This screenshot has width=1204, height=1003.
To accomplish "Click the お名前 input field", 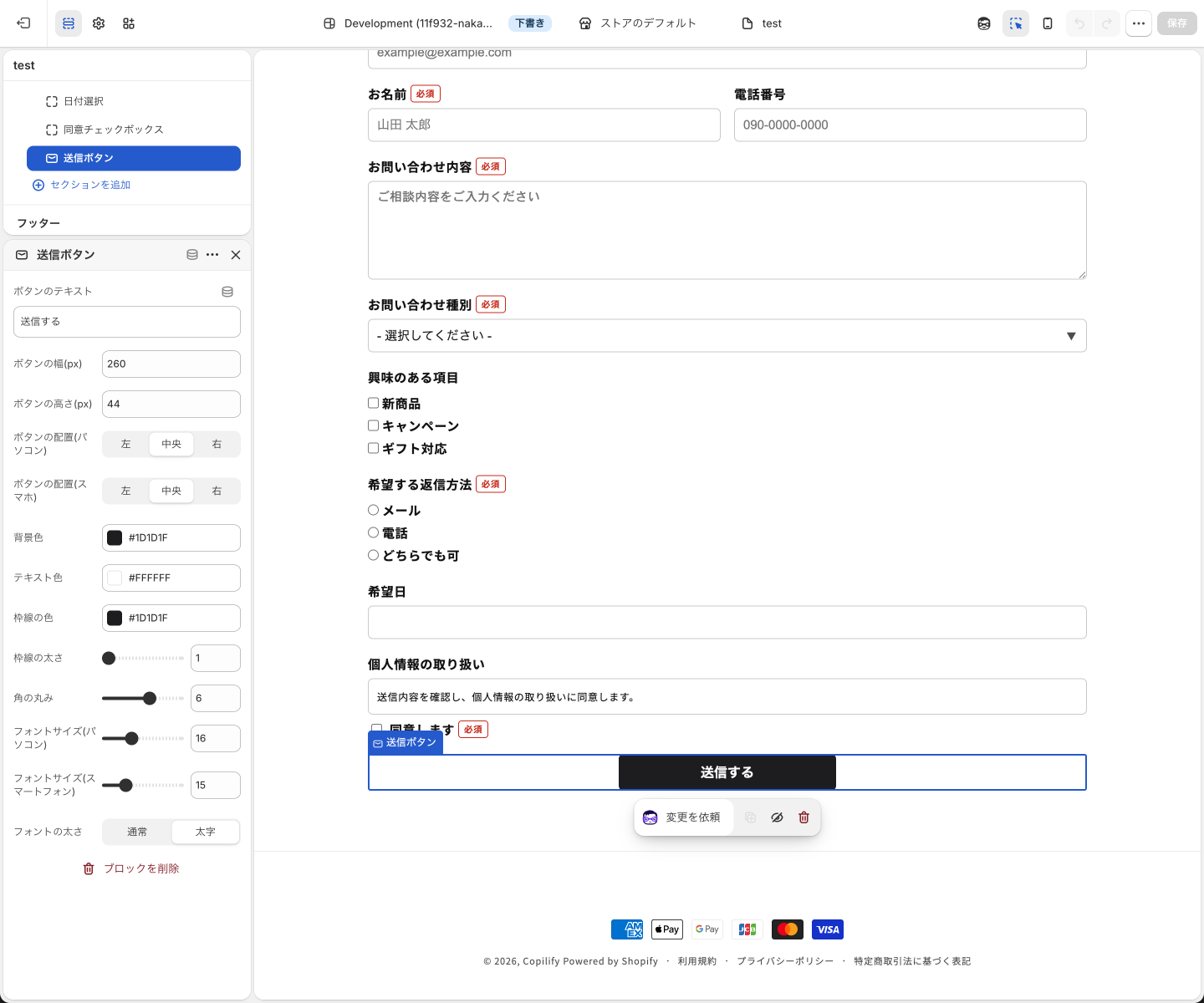I will pos(544,125).
